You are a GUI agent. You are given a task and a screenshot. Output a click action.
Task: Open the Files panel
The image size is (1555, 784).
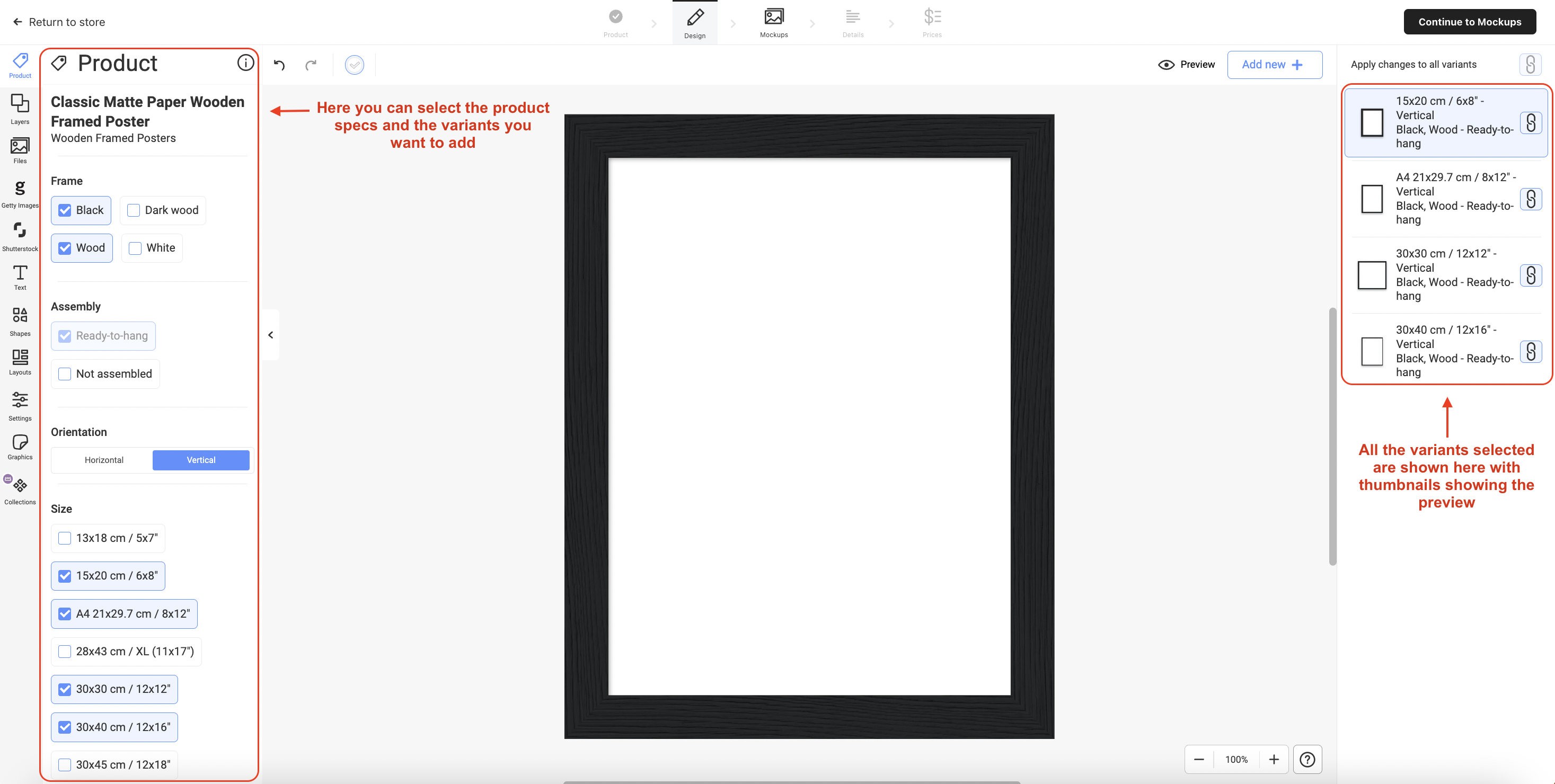[20, 150]
